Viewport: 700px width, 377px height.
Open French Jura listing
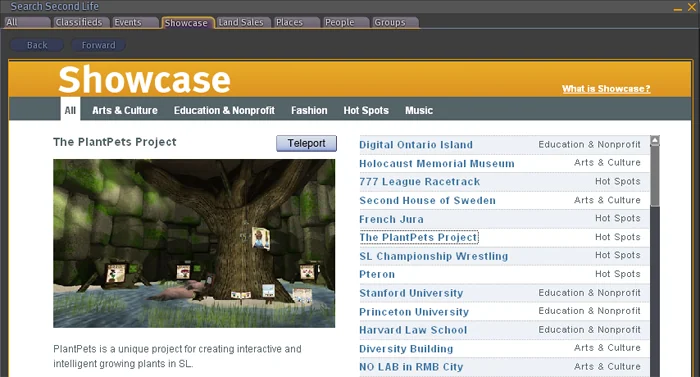click(391, 219)
